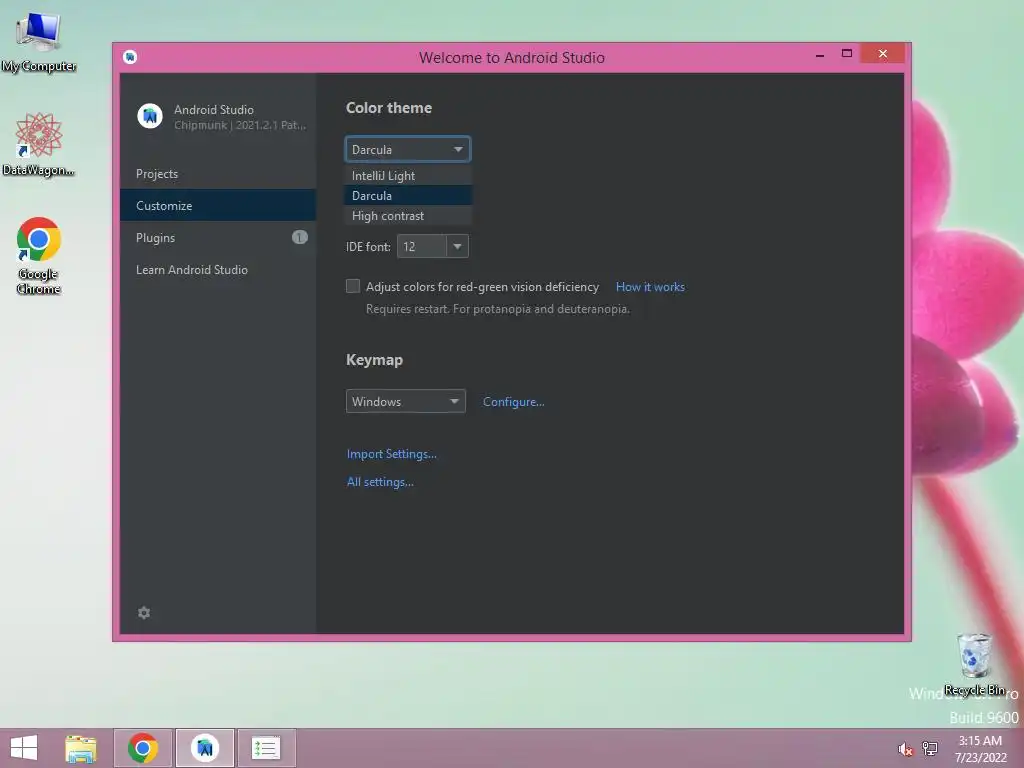The width and height of the screenshot is (1024, 768).
Task: Click the Android Studio logo in sidebar header
Action: (x=150, y=116)
